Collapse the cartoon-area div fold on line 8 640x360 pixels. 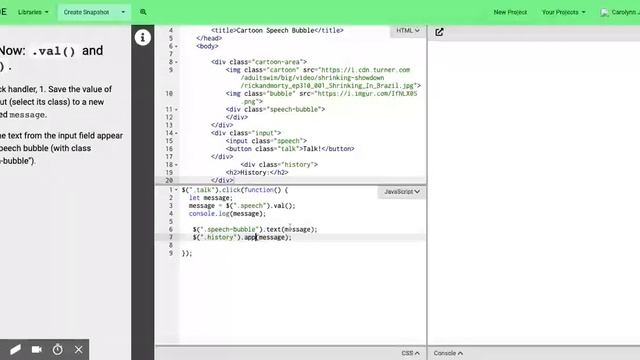[x=176, y=62]
